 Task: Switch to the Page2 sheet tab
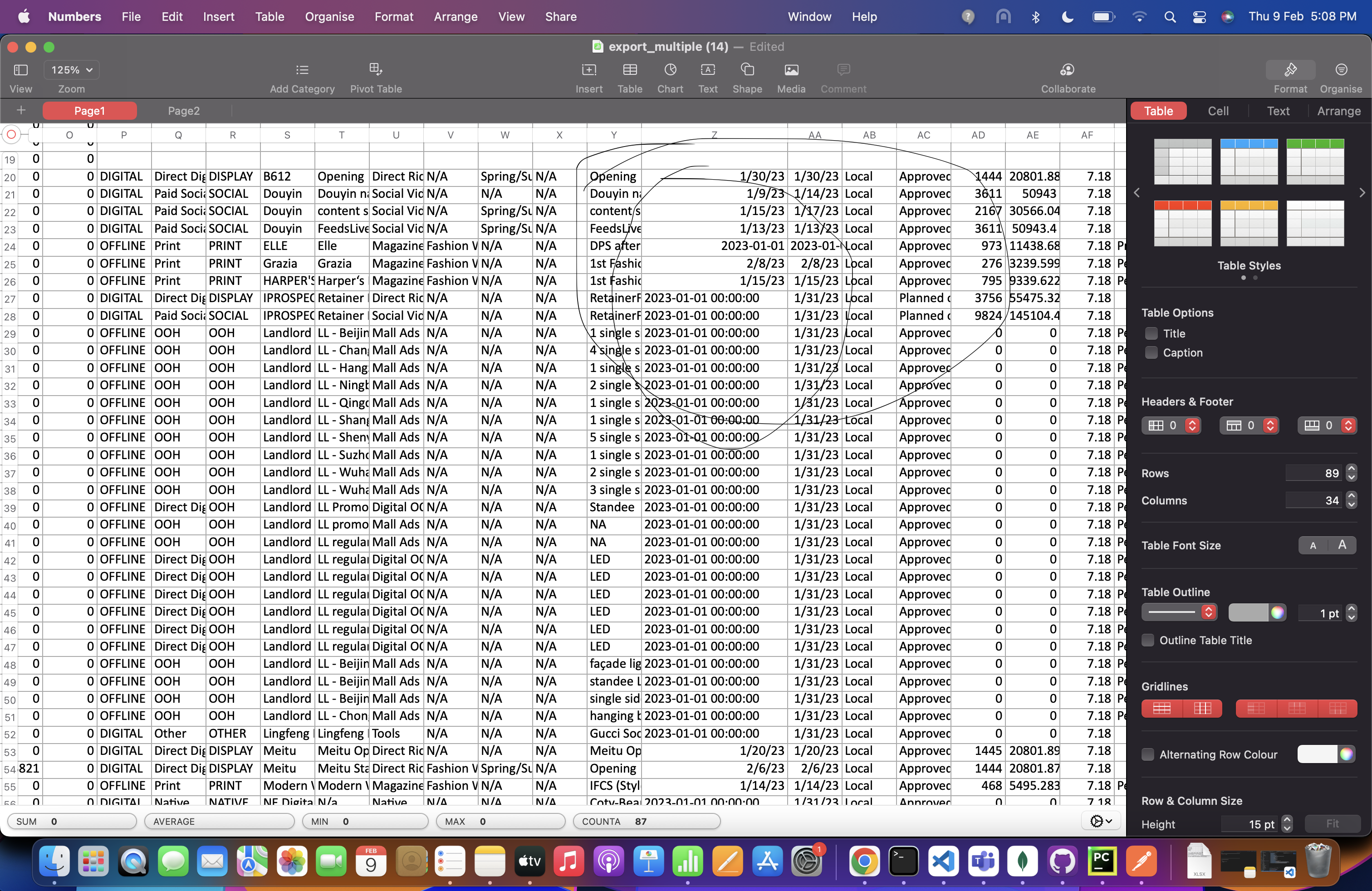pyautogui.click(x=183, y=111)
